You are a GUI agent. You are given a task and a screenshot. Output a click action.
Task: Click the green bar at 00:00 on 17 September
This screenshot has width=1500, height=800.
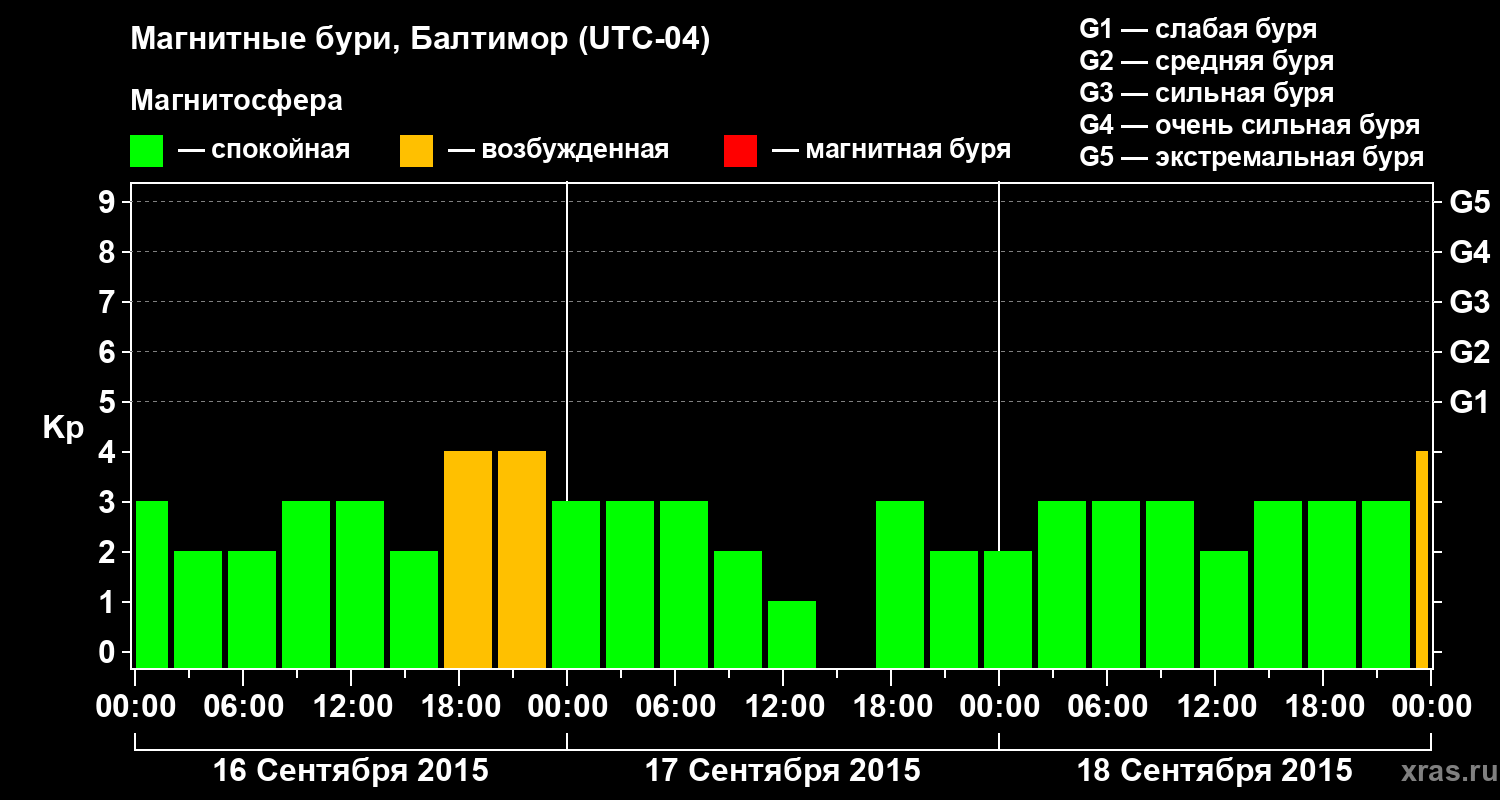click(576, 585)
